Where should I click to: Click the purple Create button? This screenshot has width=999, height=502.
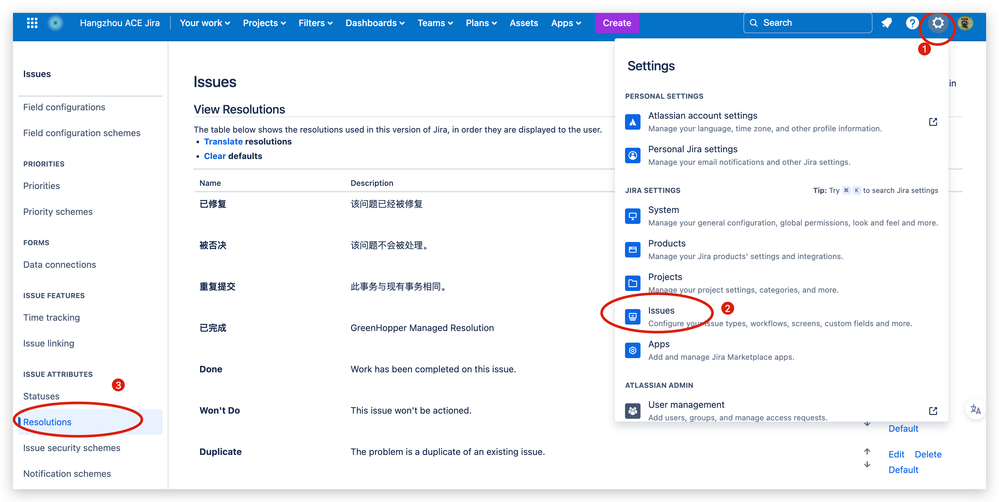point(617,23)
